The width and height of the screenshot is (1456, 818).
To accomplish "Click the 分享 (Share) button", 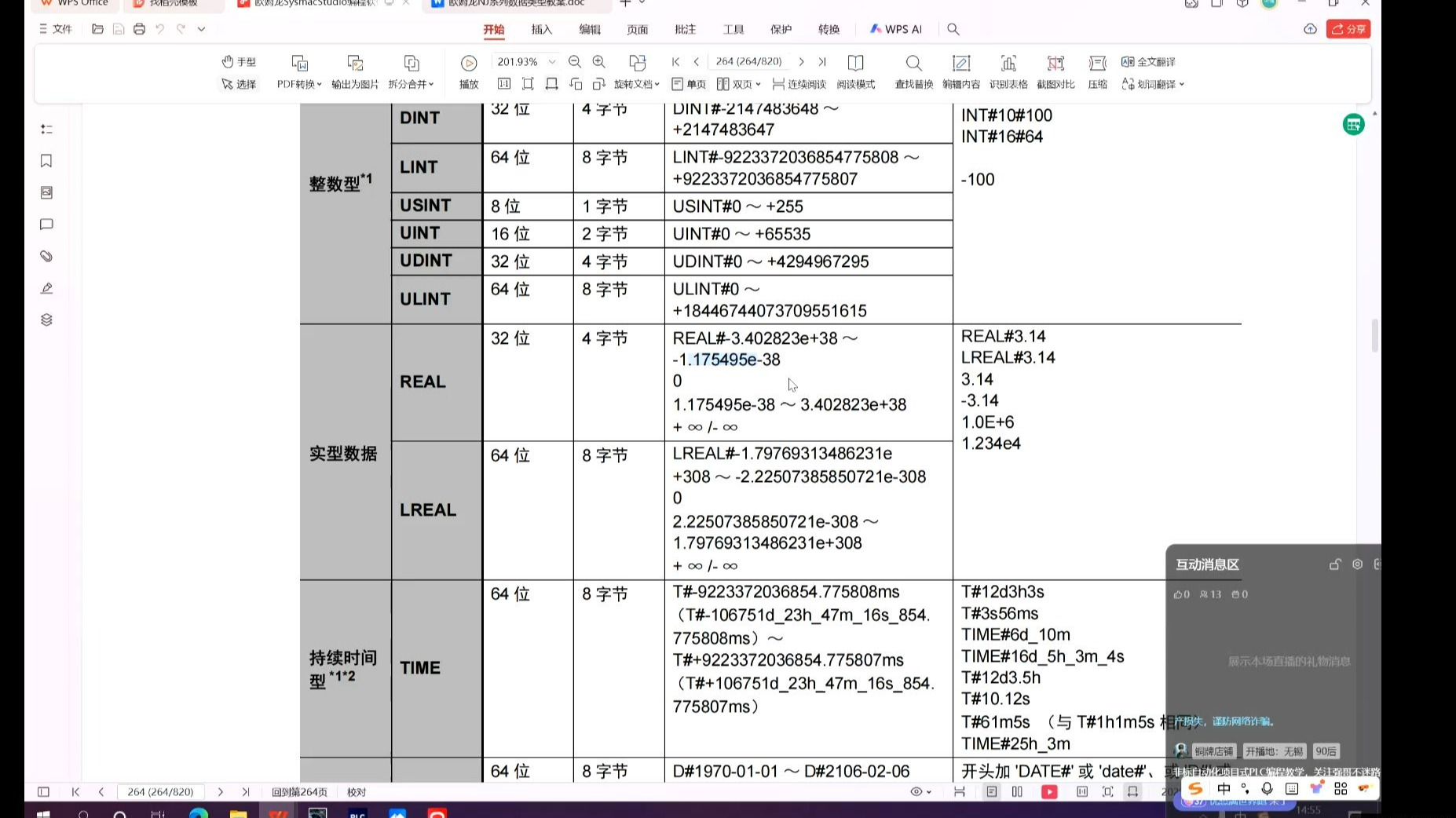I will 1348,28.
